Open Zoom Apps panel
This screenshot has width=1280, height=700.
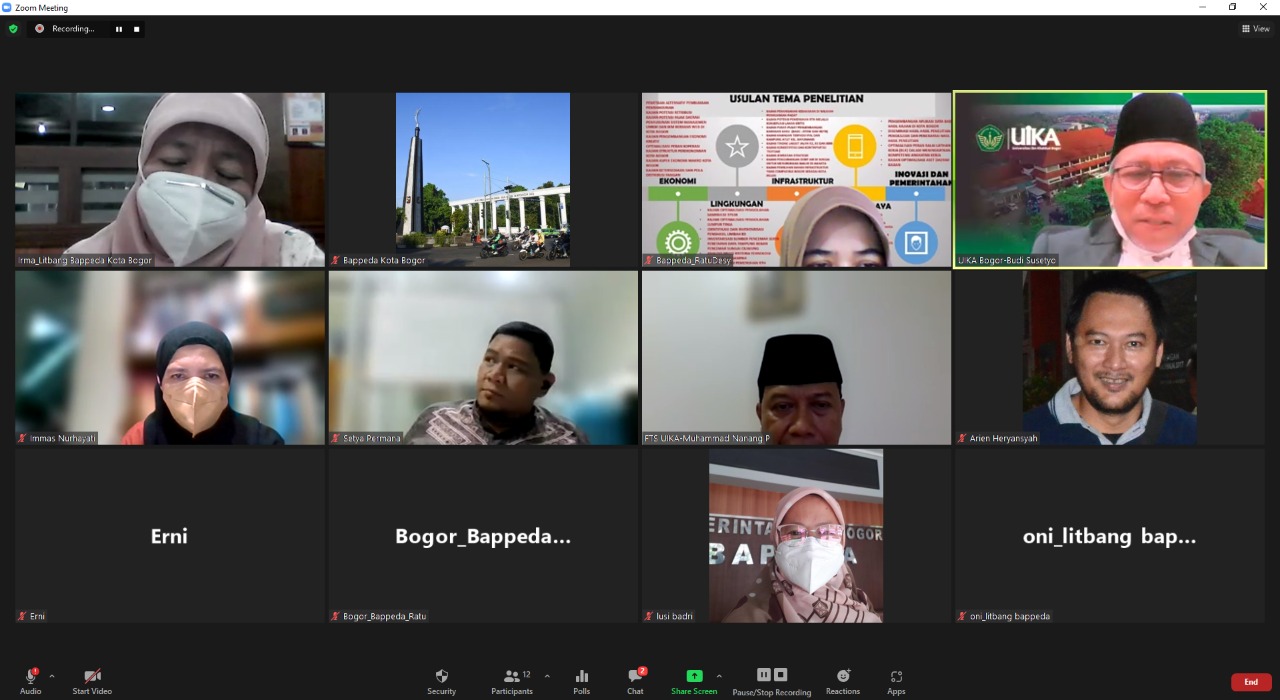(x=896, y=681)
